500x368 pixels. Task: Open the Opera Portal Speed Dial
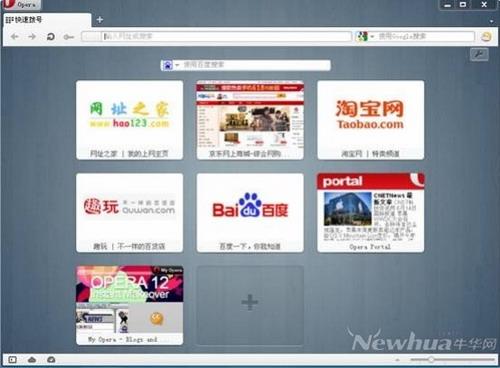pyautogui.click(x=370, y=213)
